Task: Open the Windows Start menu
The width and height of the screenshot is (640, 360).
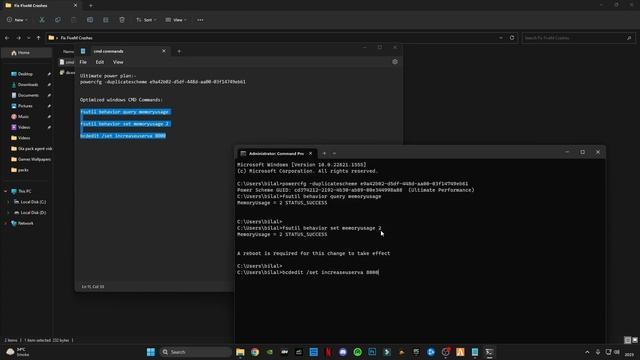Action: (151, 352)
